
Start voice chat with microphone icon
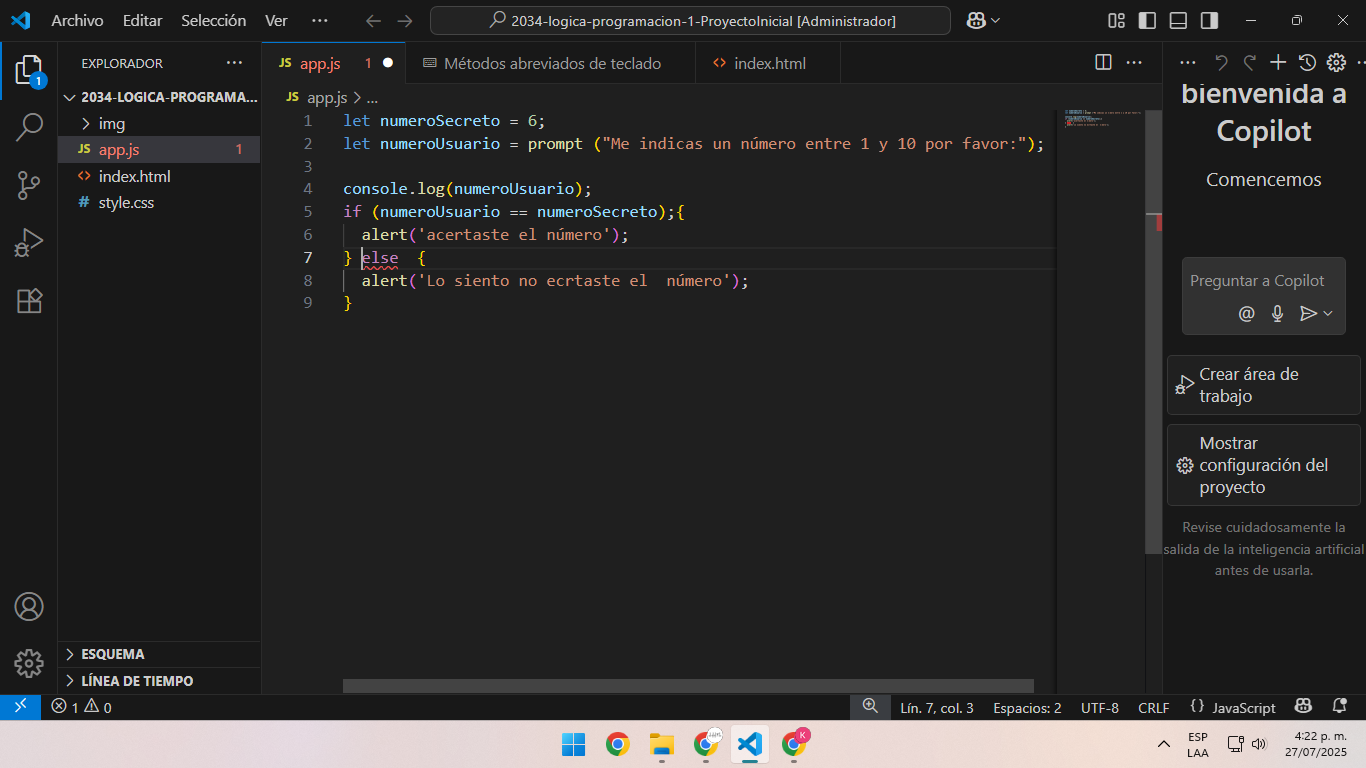click(1277, 313)
